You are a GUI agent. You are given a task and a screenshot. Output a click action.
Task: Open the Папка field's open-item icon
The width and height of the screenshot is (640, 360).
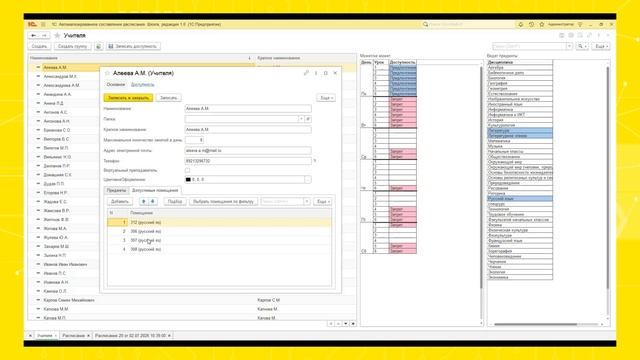click(x=308, y=119)
